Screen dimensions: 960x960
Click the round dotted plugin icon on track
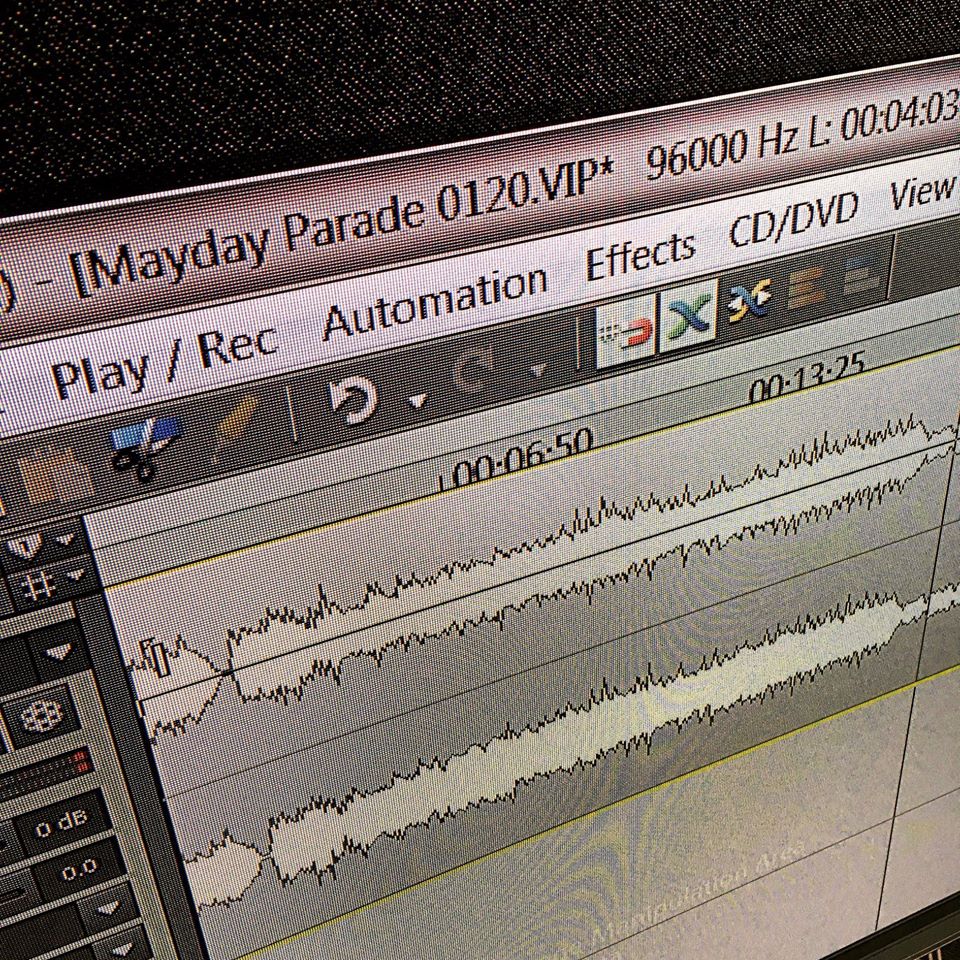[x=42, y=715]
